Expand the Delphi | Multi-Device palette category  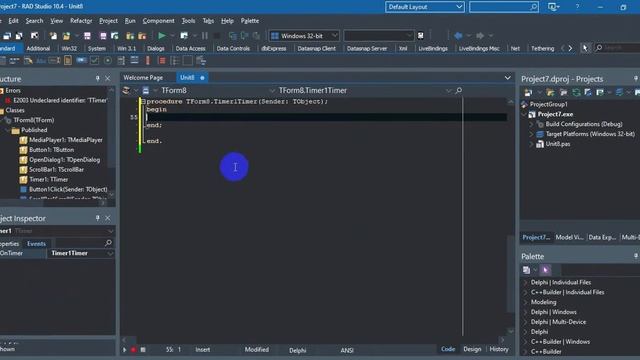pos(526,322)
